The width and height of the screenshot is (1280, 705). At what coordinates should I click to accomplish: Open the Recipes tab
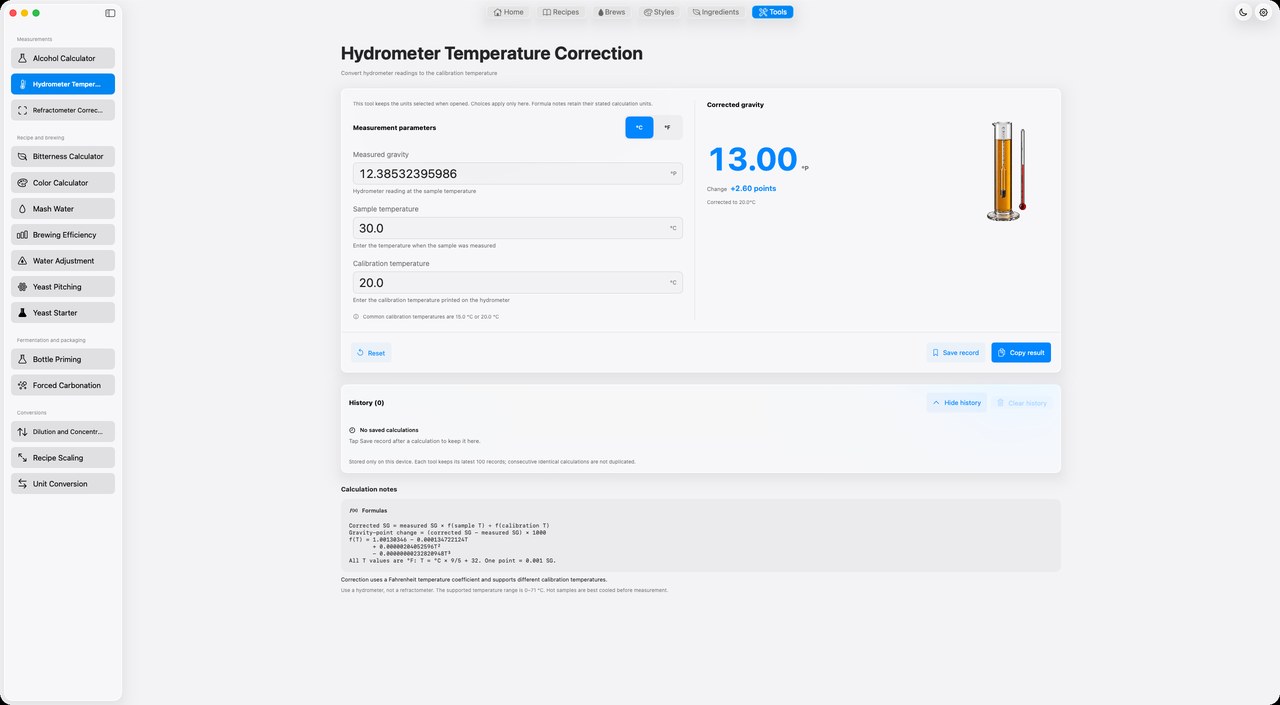pos(560,12)
